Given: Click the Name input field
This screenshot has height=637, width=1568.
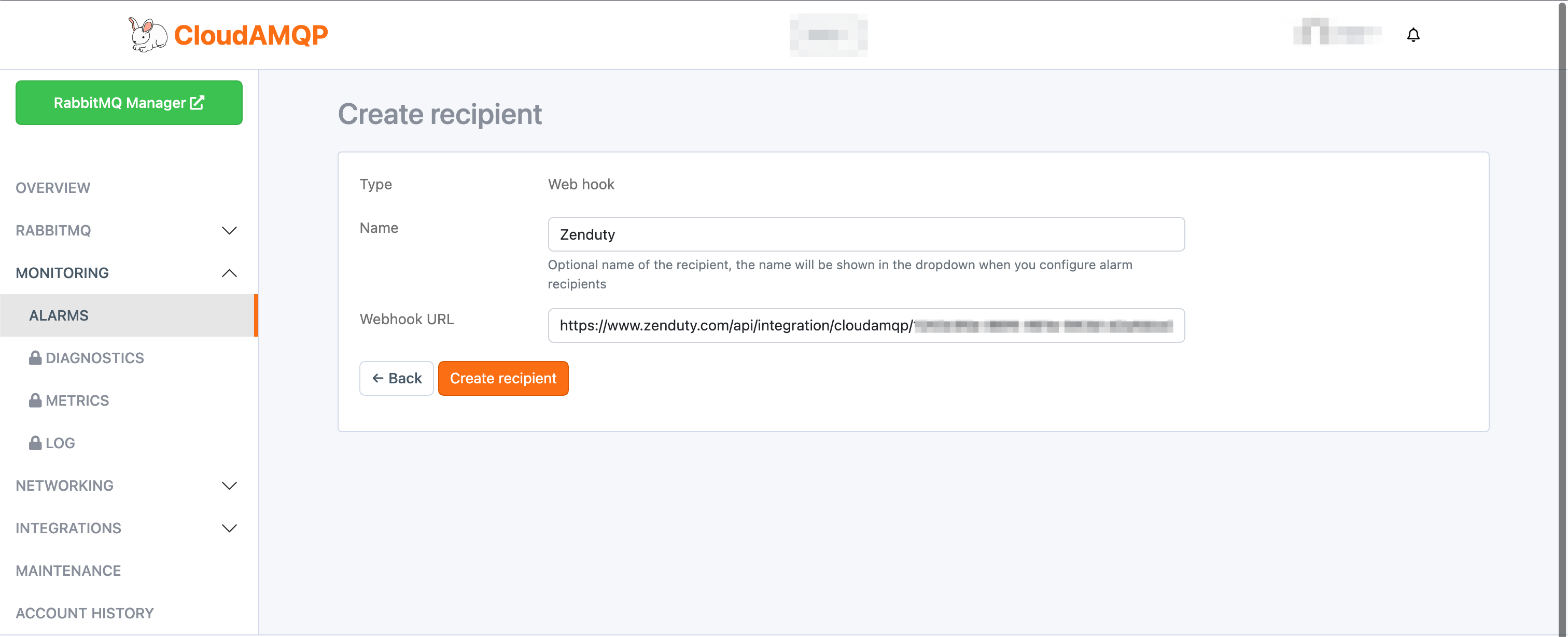Looking at the screenshot, I should tap(865, 234).
